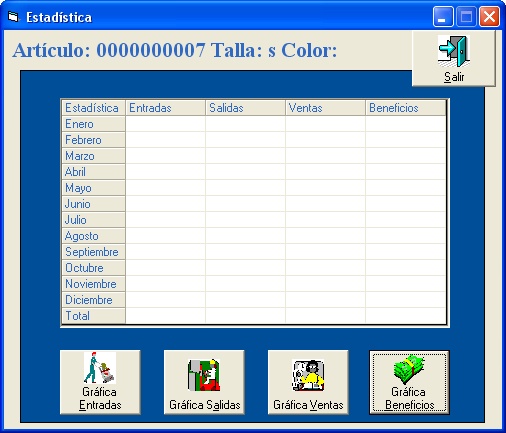Select the Ventas column header
This screenshot has height=433, width=506.
(325, 108)
